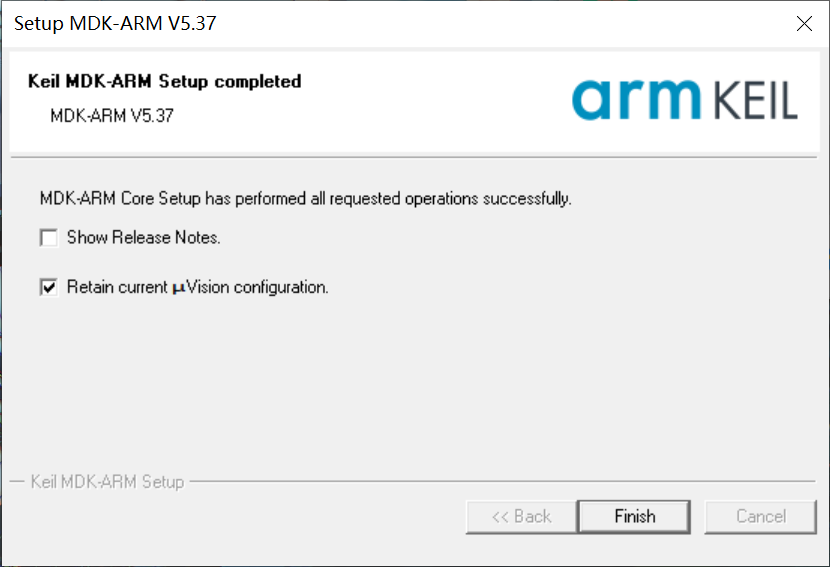This screenshot has height=567, width=830.
Task: Close the Setup MDK-ARM dialog window
Action: [x=804, y=24]
